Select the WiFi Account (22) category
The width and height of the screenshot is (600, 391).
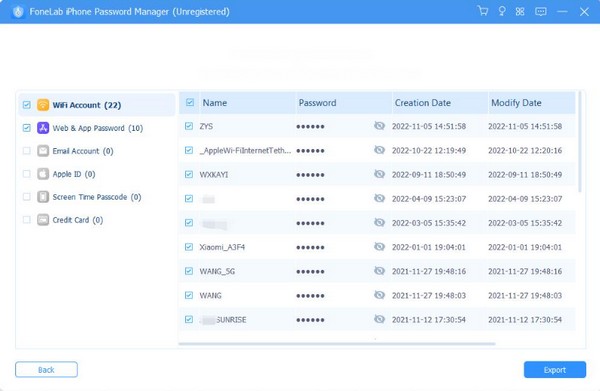tap(97, 105)
